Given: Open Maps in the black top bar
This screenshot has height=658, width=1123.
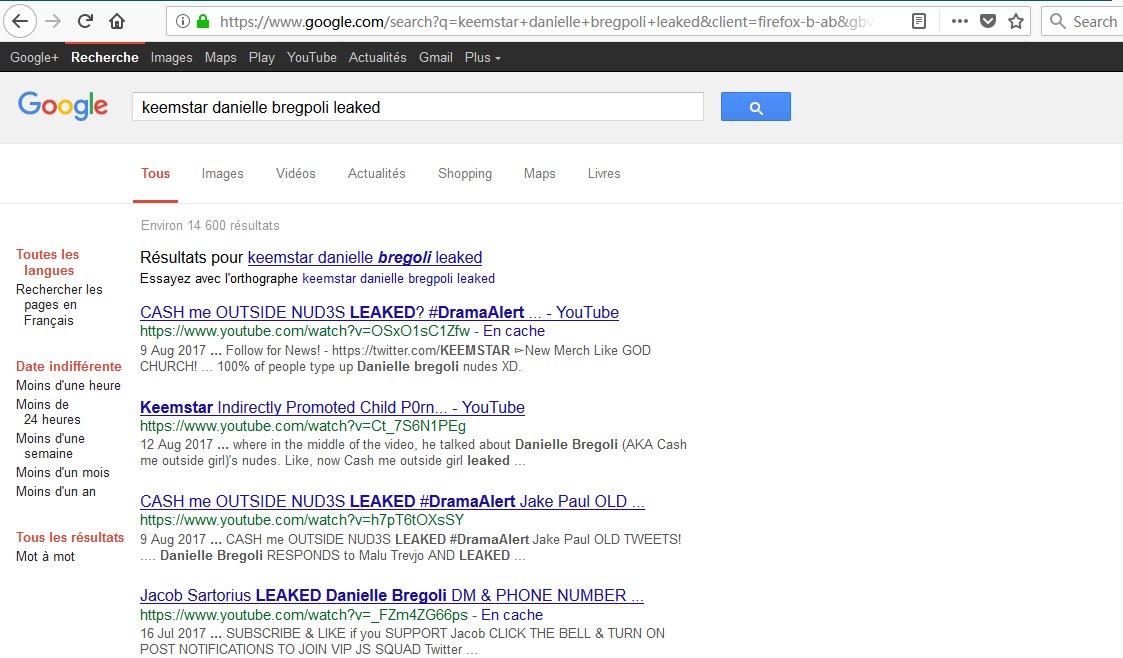Looking at the screenshot, I should [x=221, y=57].
